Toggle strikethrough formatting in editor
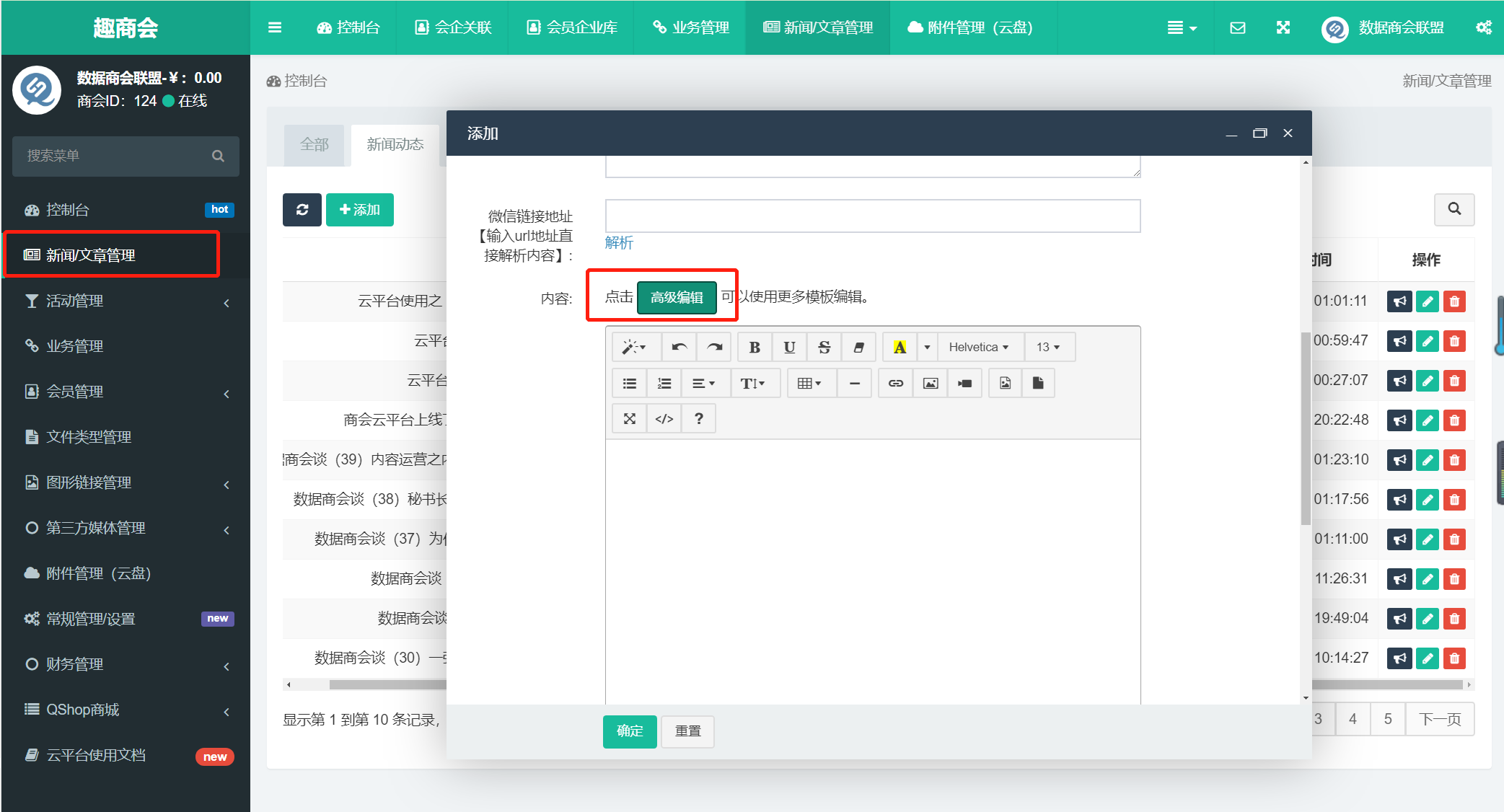1504x812 pixels. 824,348
